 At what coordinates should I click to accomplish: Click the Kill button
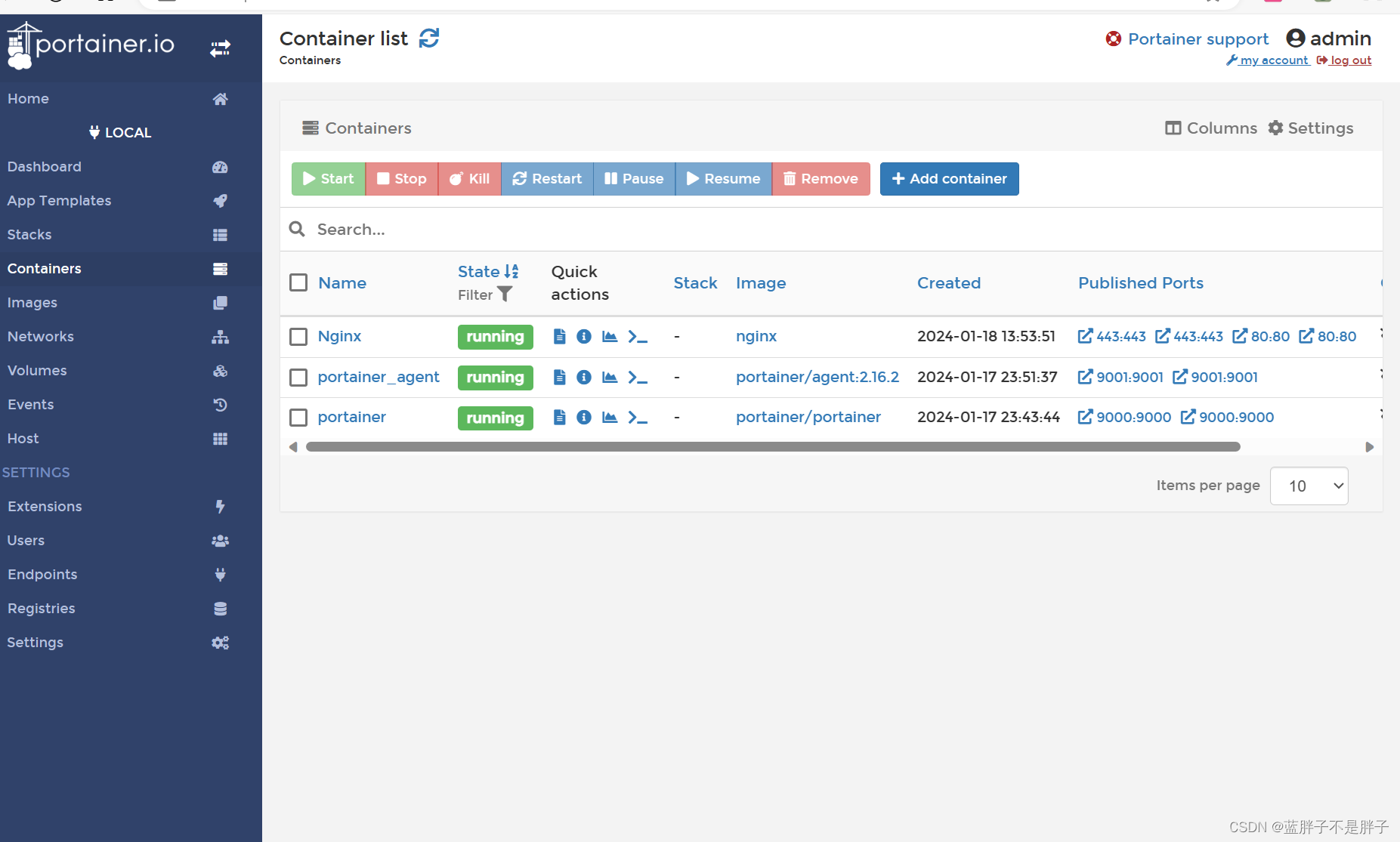(x=470, y=179)
